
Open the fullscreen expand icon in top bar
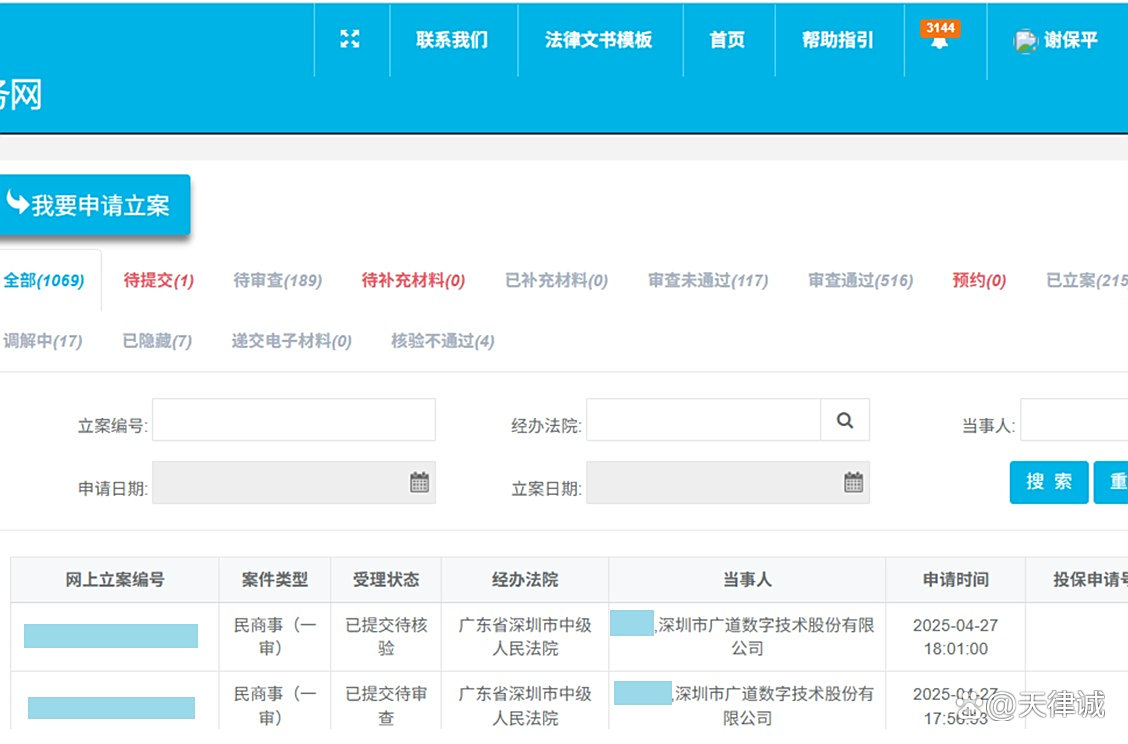pos(349,38)
